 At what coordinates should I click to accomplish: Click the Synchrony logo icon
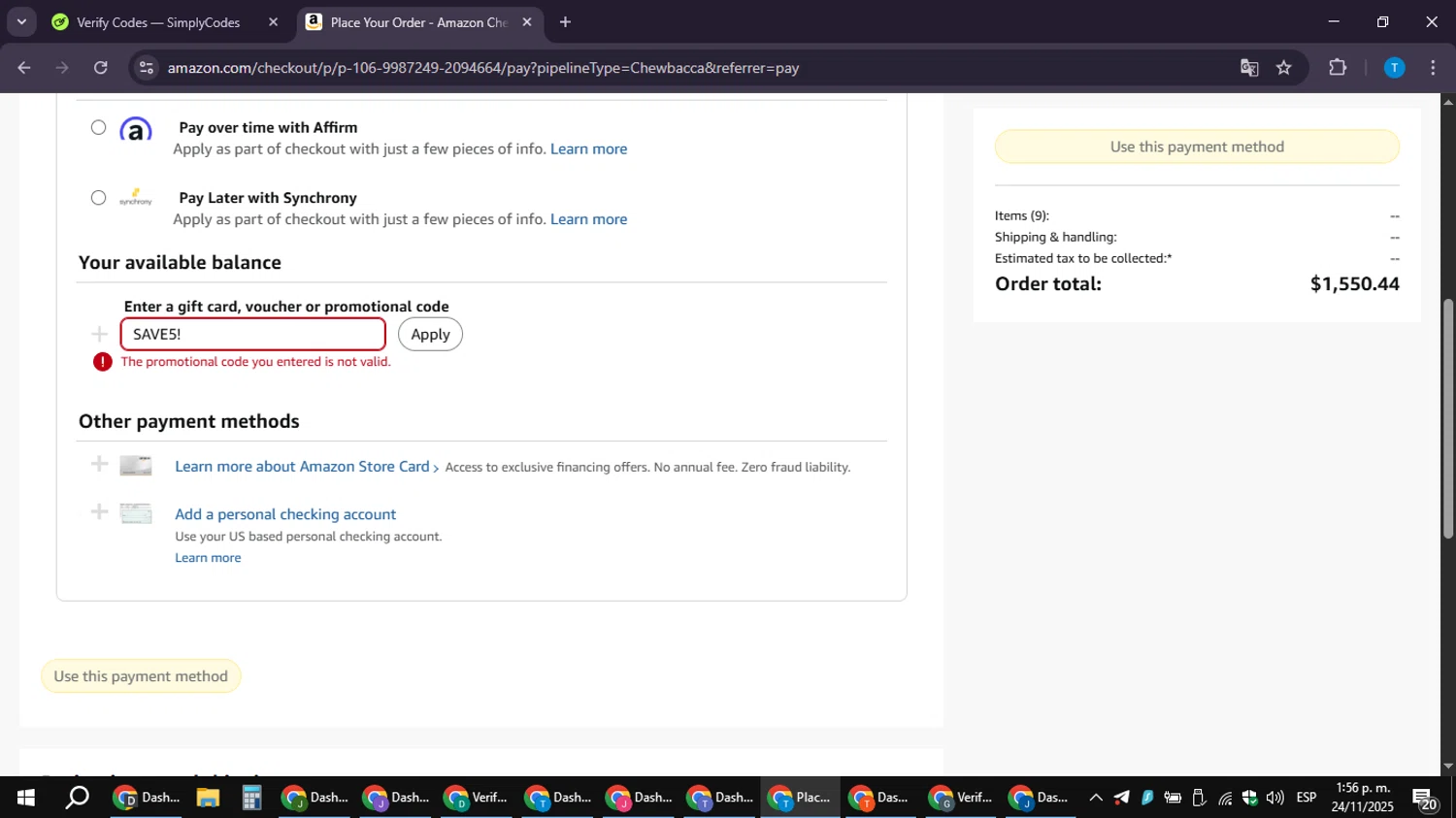tap(136, 198)
